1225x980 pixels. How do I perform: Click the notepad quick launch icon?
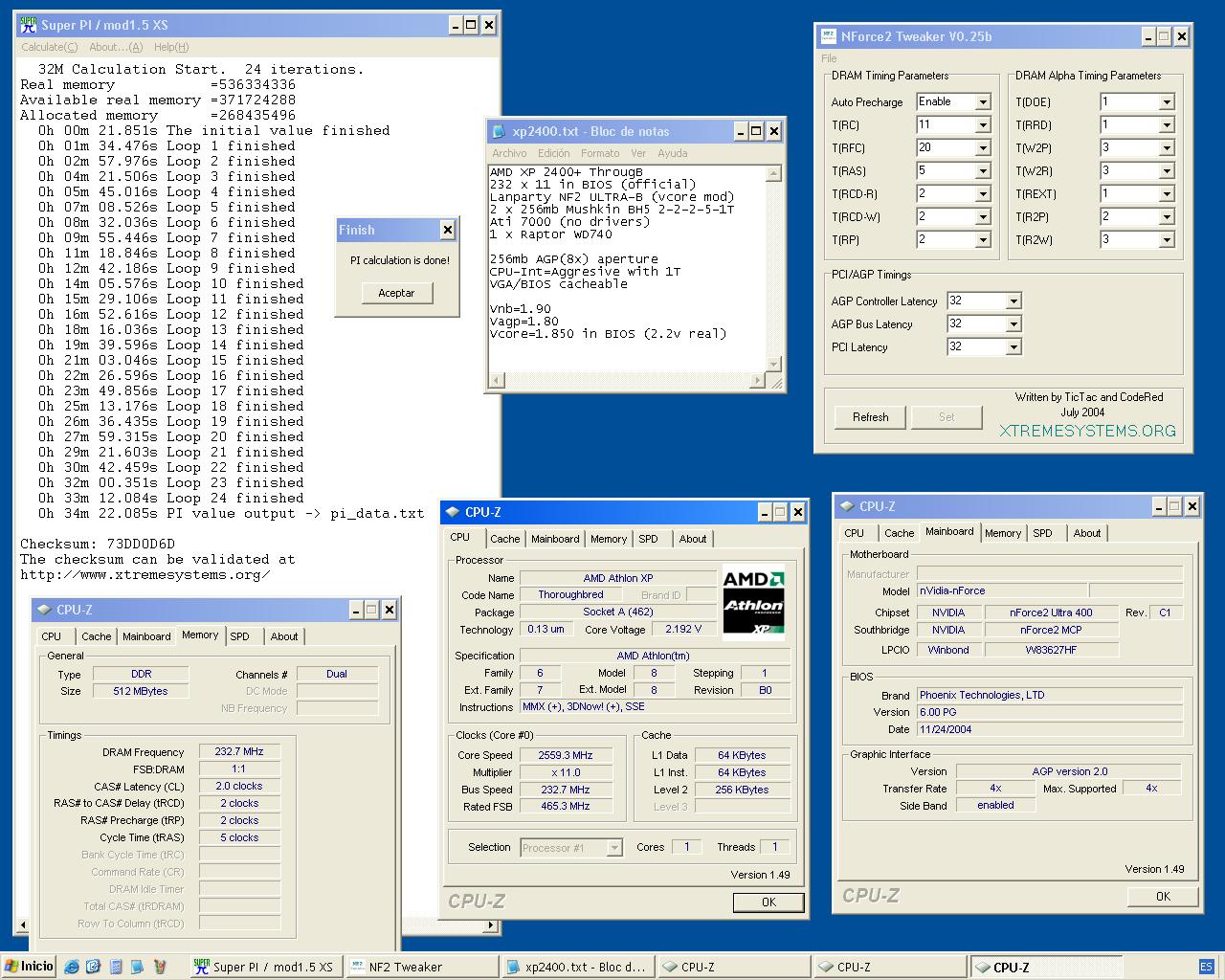tap(138, 967)
